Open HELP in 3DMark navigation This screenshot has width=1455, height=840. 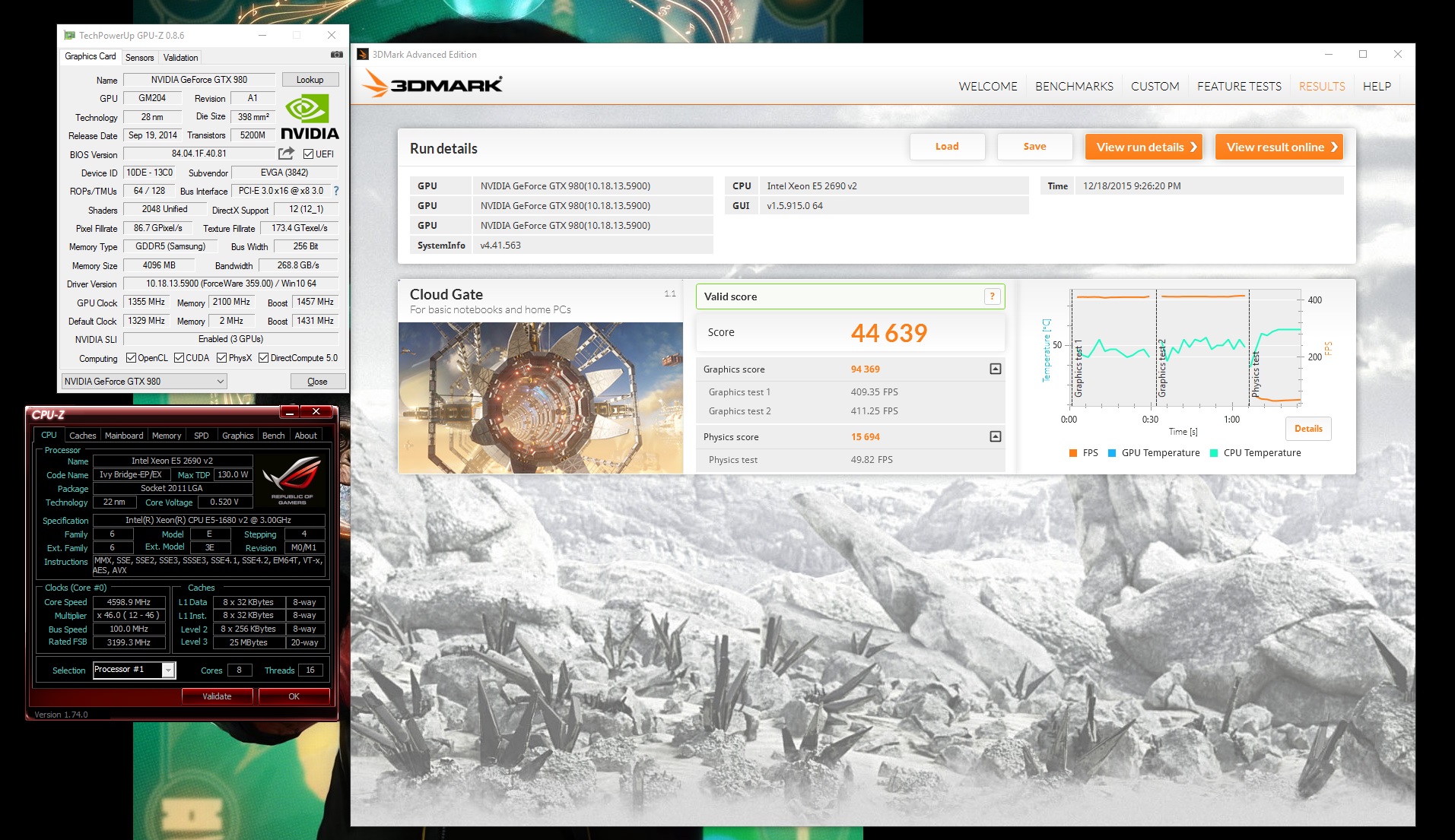click(1377, 87)
